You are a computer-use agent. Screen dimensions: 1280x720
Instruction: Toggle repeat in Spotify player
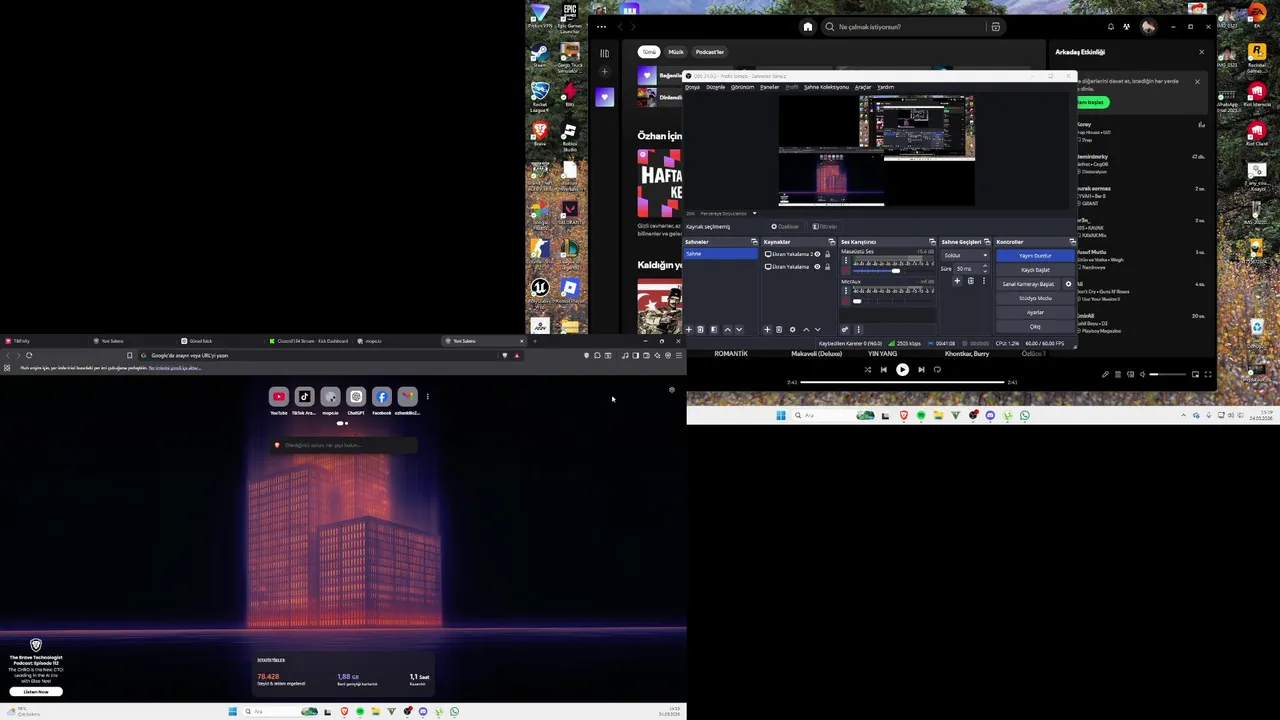(937, 370)
